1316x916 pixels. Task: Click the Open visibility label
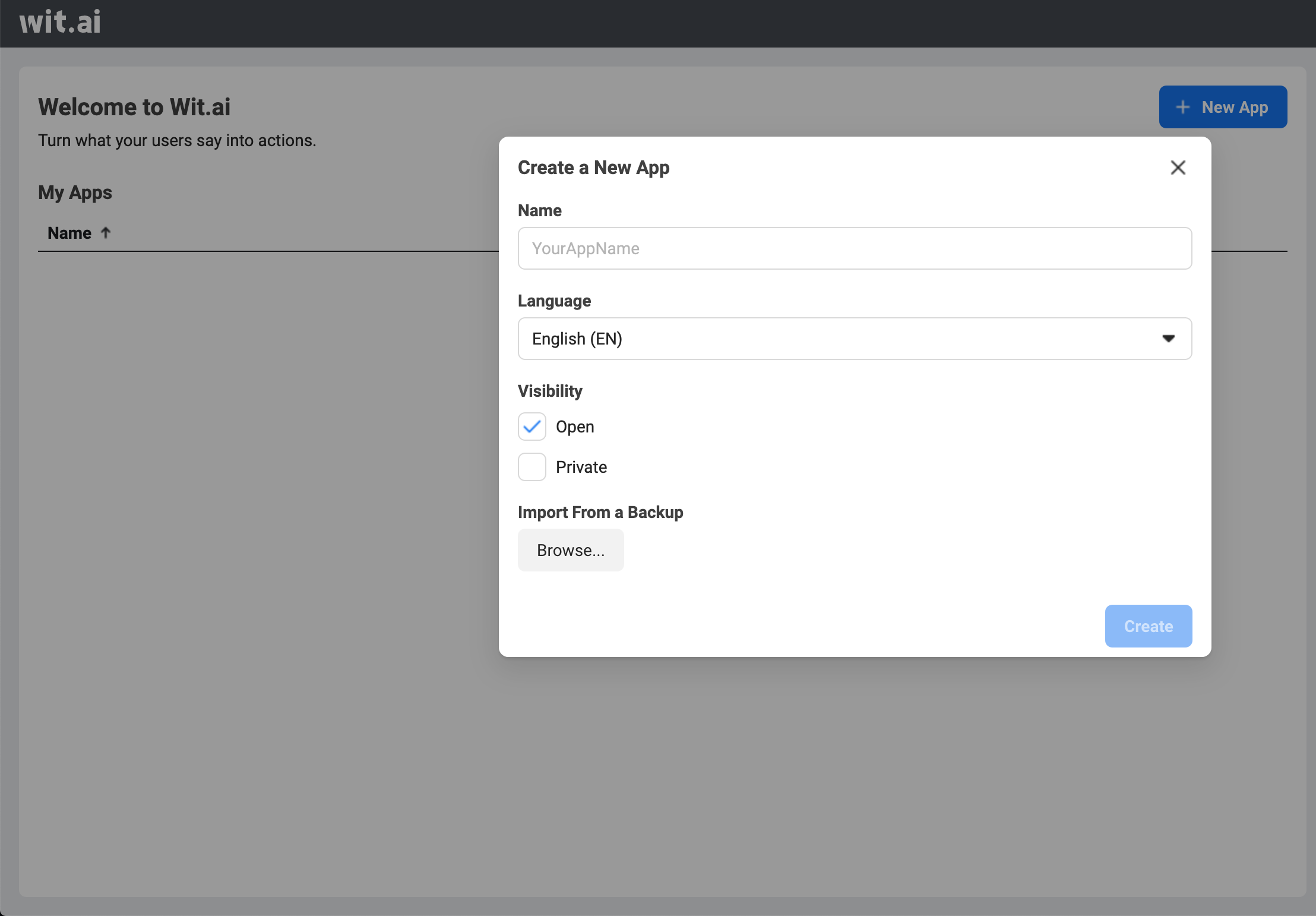tap(575, 427)
